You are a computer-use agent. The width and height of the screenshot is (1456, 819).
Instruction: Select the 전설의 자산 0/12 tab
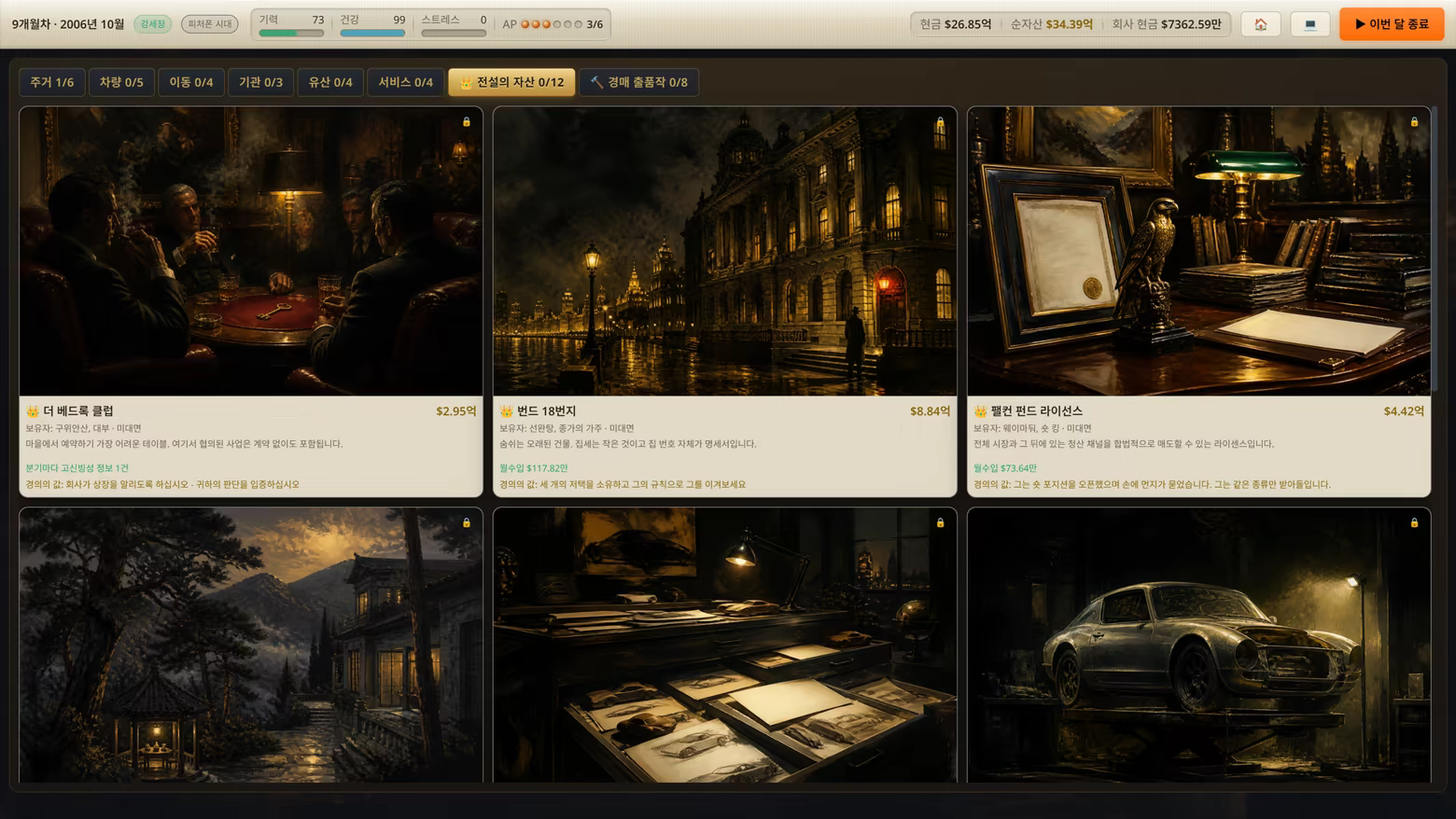click(x=511, y=82)
